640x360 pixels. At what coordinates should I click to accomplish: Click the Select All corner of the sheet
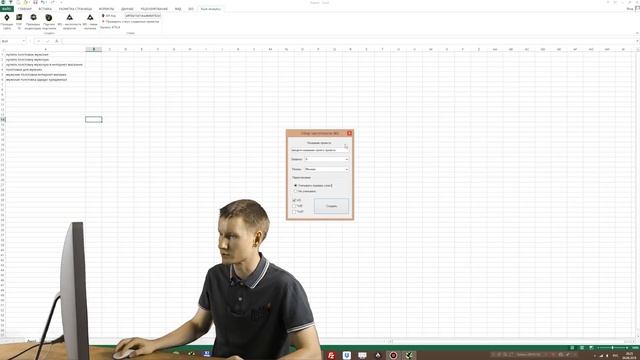2,49
